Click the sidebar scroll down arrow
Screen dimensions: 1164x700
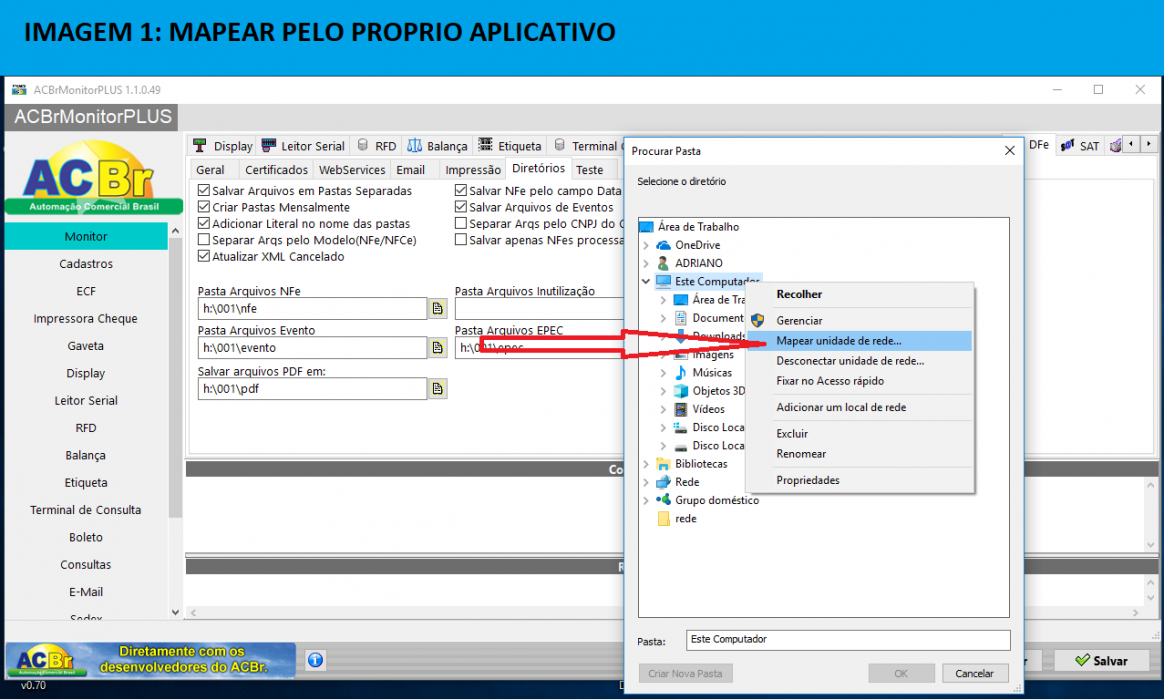tap(175, 612)
